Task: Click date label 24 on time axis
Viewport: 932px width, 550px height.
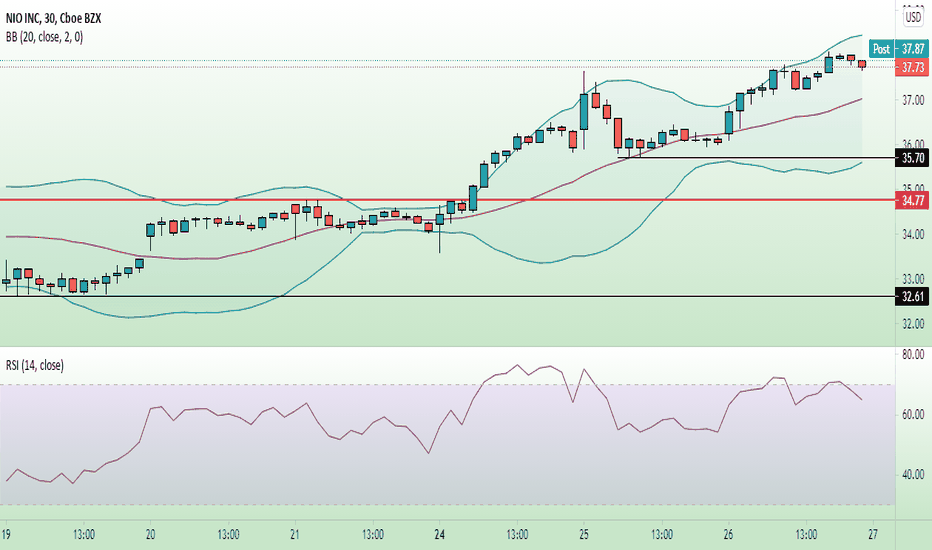Action: pyautogui.click(x=439, y=535)
